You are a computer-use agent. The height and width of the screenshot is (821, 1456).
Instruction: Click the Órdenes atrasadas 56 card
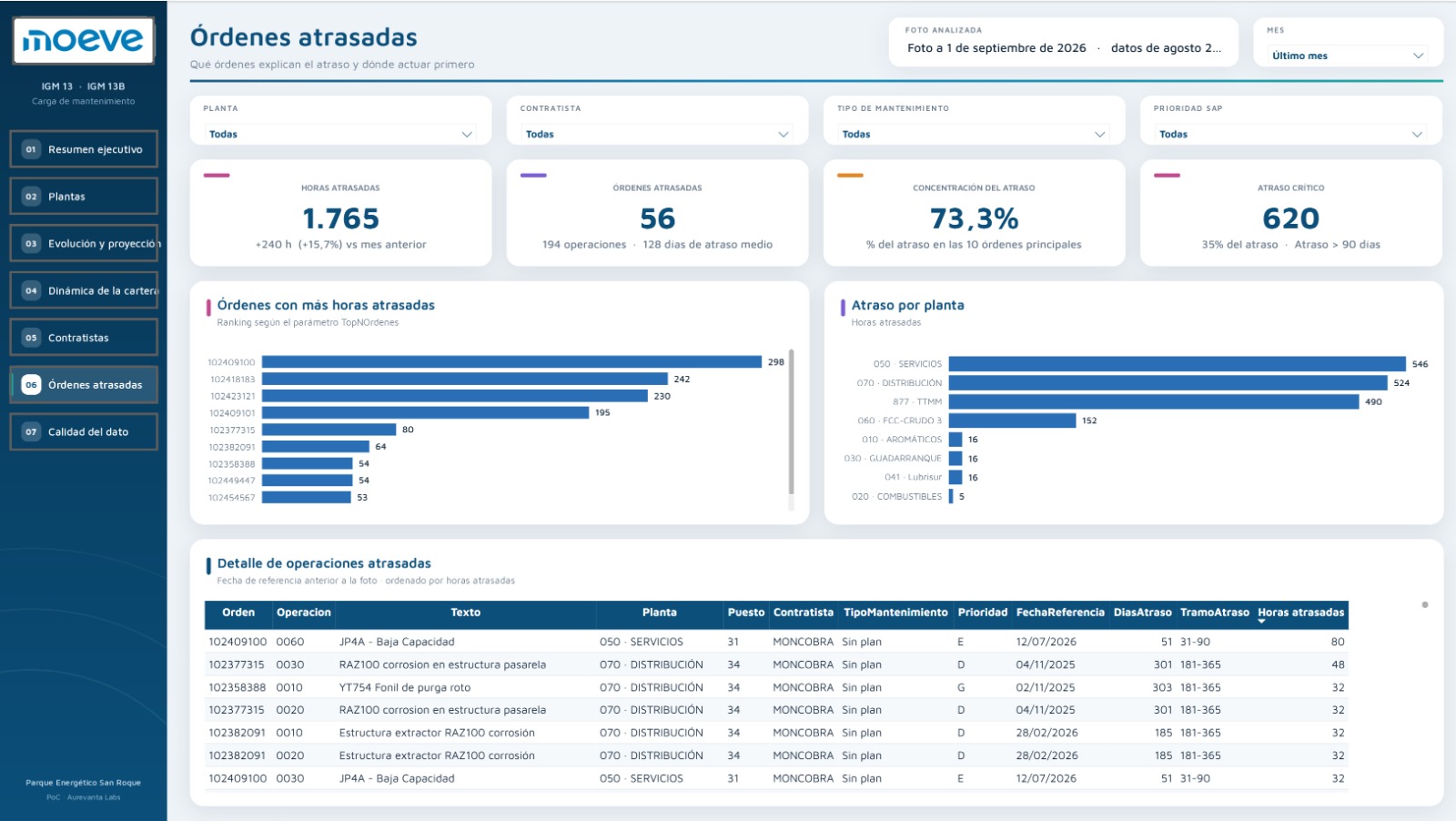tap(657, 213)
